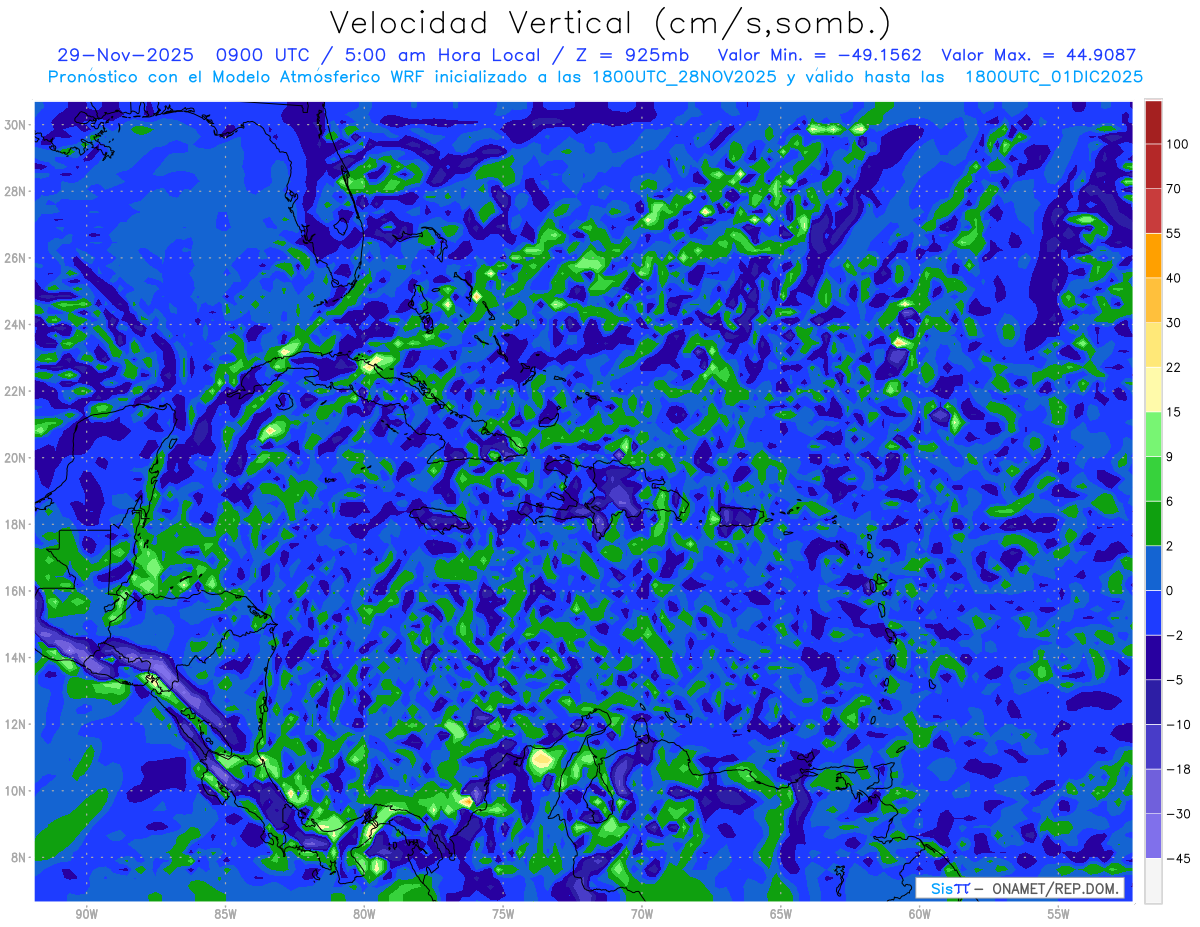
Task: Click longitude axis label '65W'
Action: click(781, 915)
